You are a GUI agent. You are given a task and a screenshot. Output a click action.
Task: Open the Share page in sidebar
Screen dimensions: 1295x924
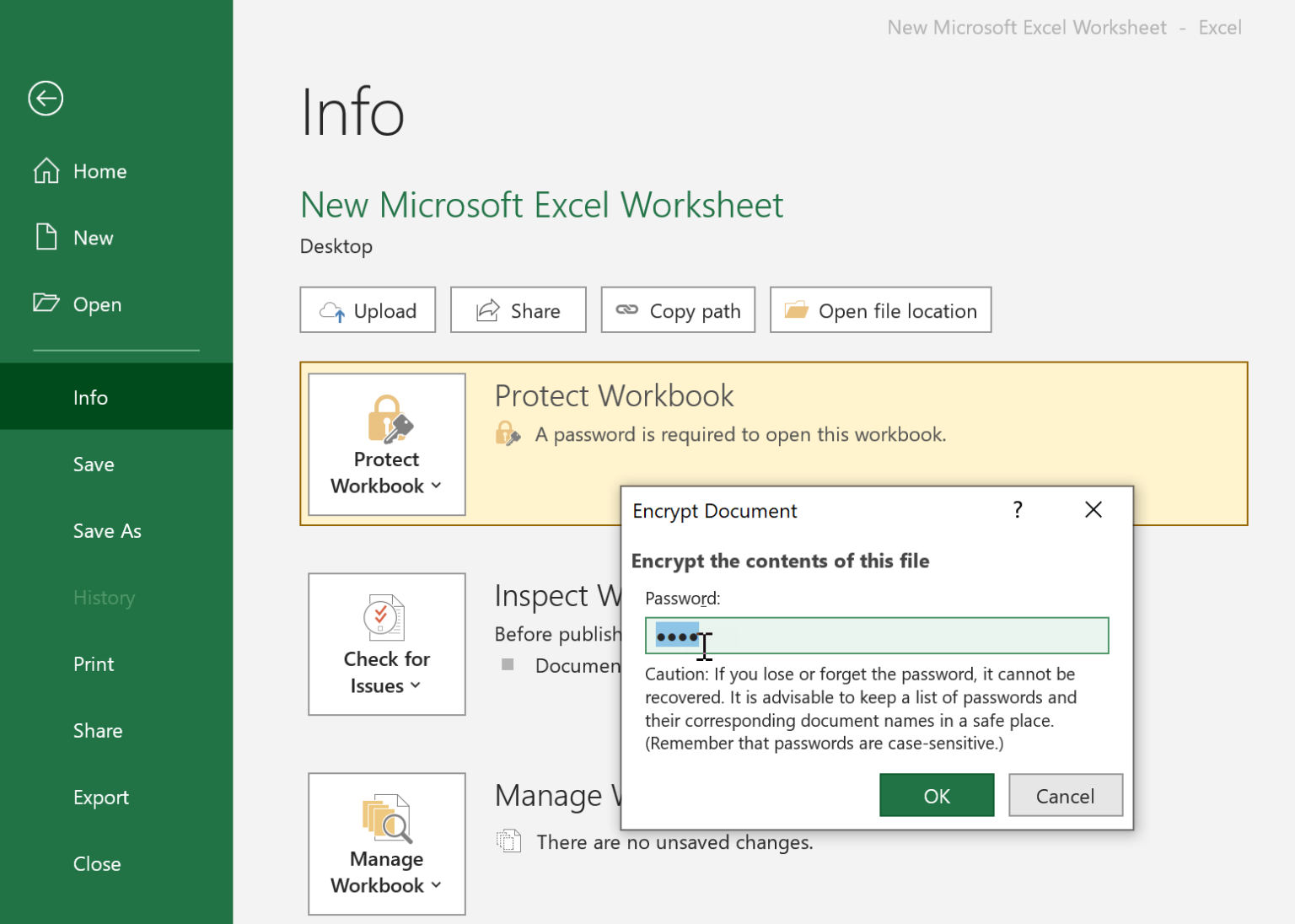click(116, 731)
